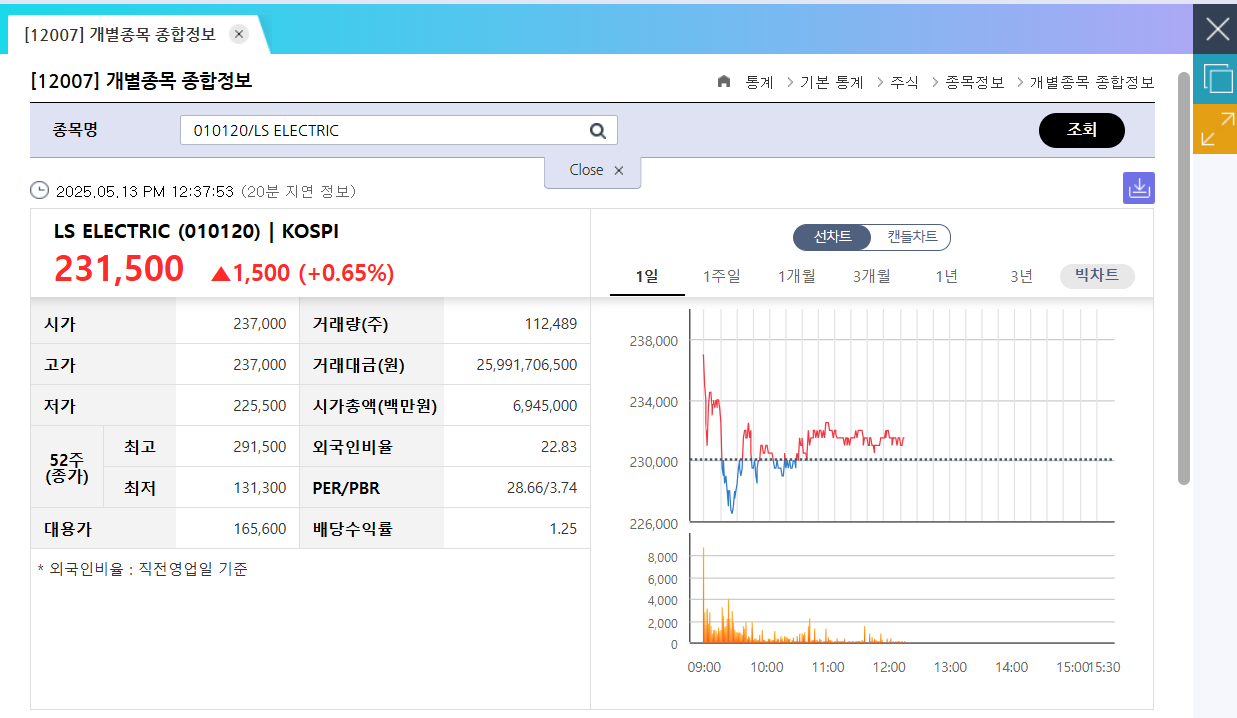
Task: Select the 1년 period tab
Action: 945,276
